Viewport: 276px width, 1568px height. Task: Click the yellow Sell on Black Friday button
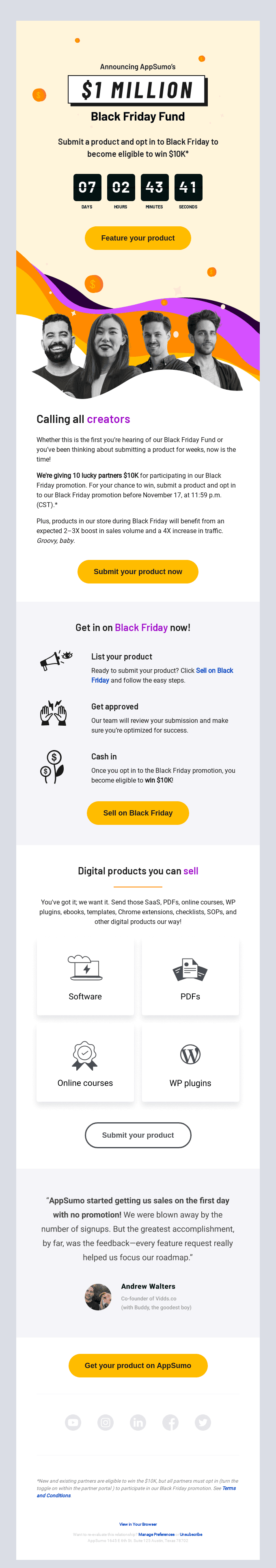coord(138,813)
